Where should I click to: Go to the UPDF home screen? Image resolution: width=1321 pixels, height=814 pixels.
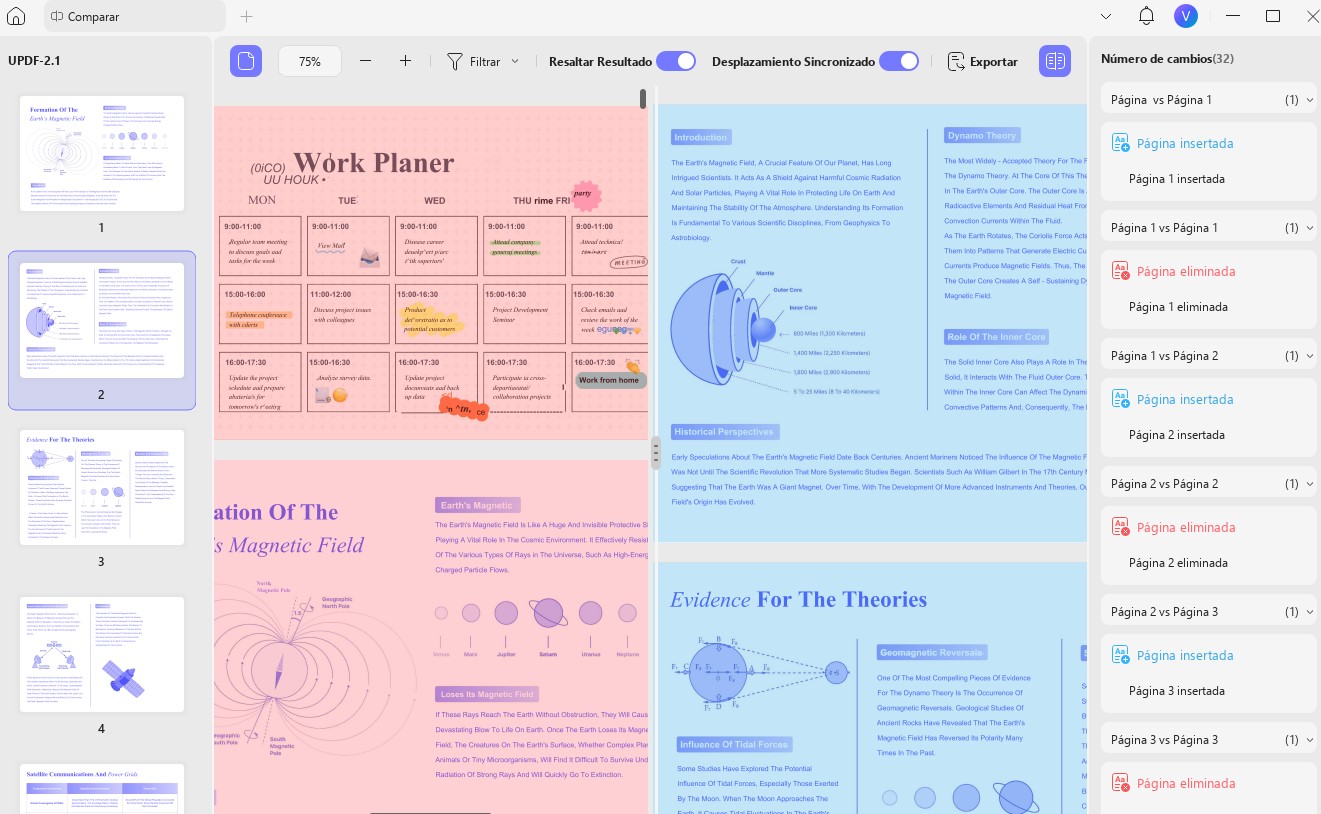click(16, 16)
